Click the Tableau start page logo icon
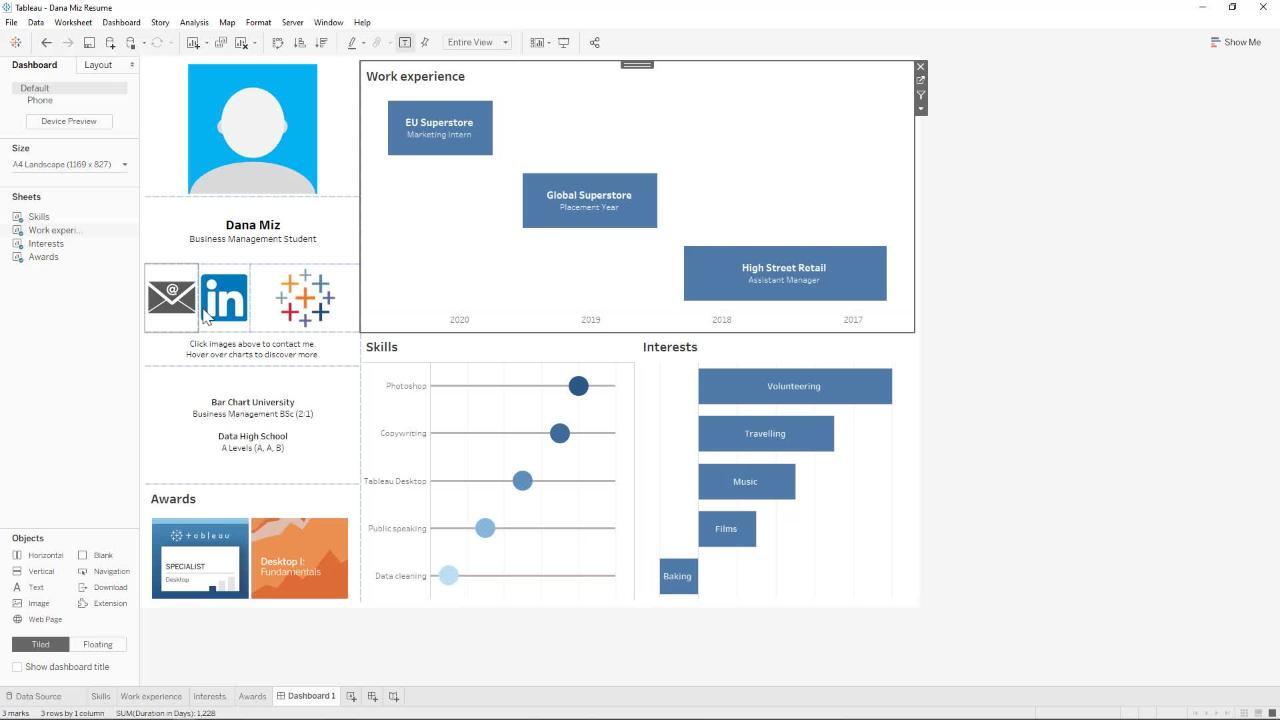 coord(15,42)
